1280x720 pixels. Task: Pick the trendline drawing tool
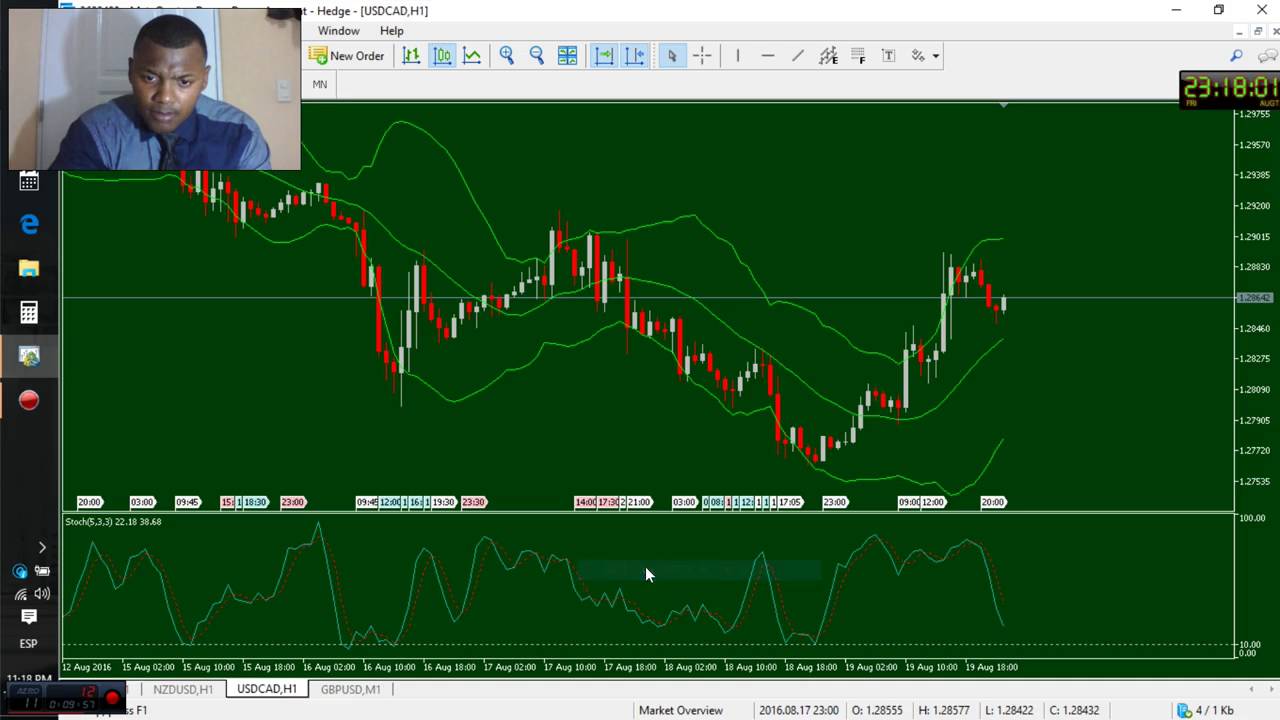pyautogui.click(x=798, y=56)
